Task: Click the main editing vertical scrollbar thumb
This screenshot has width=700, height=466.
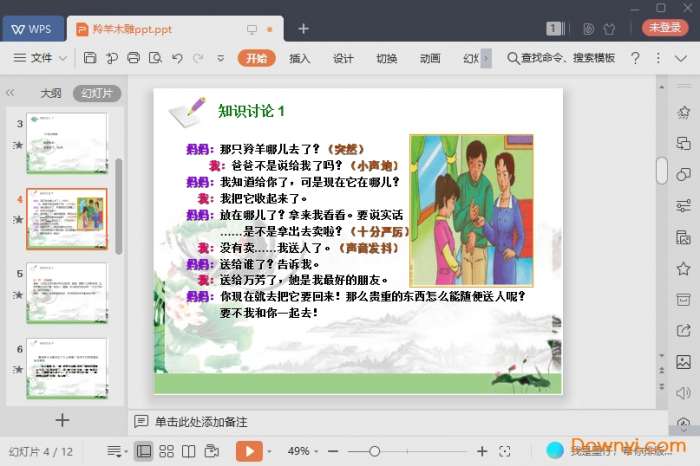Action: [662, 171]
